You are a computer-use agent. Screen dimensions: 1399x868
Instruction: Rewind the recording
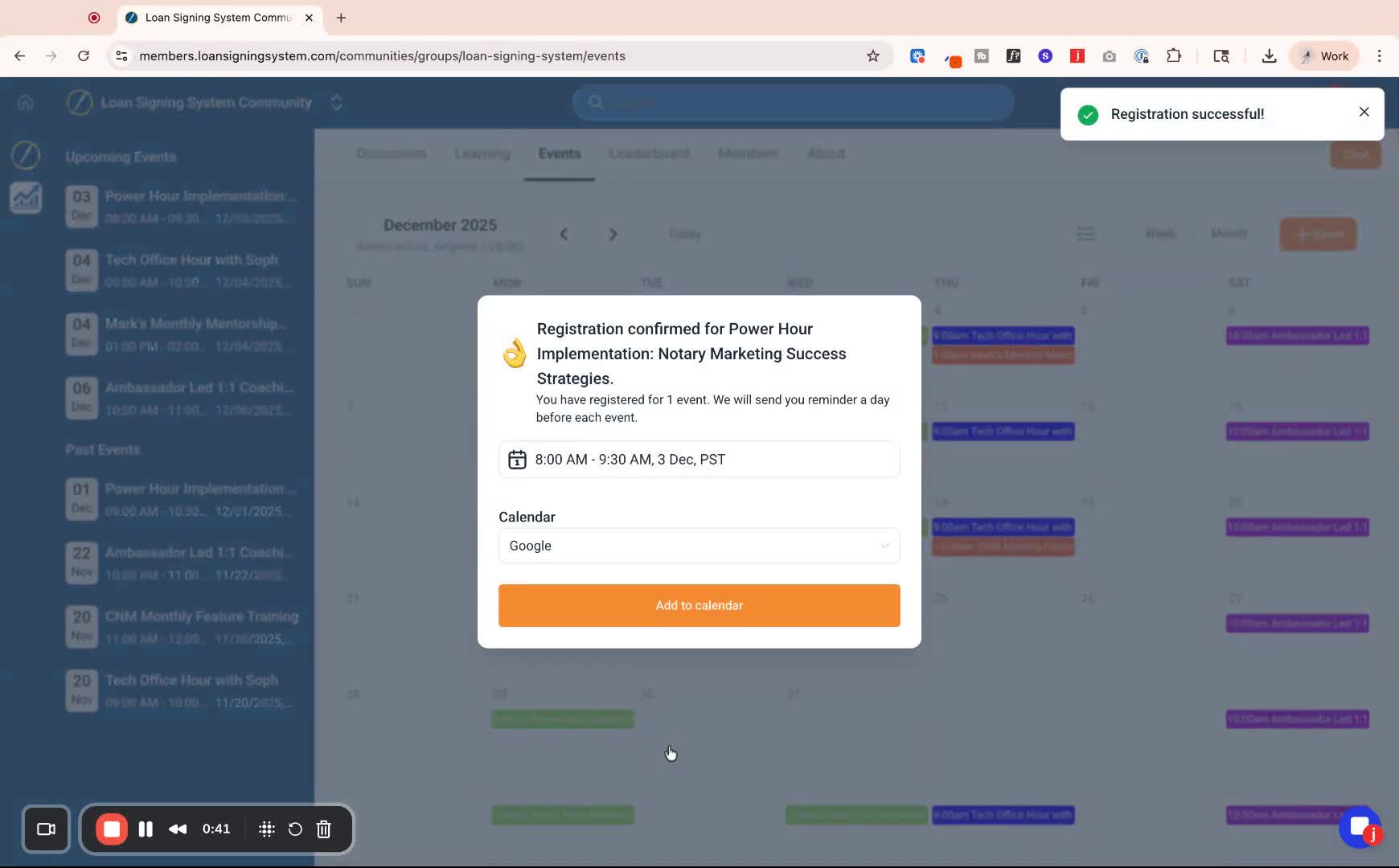[178, 829]
